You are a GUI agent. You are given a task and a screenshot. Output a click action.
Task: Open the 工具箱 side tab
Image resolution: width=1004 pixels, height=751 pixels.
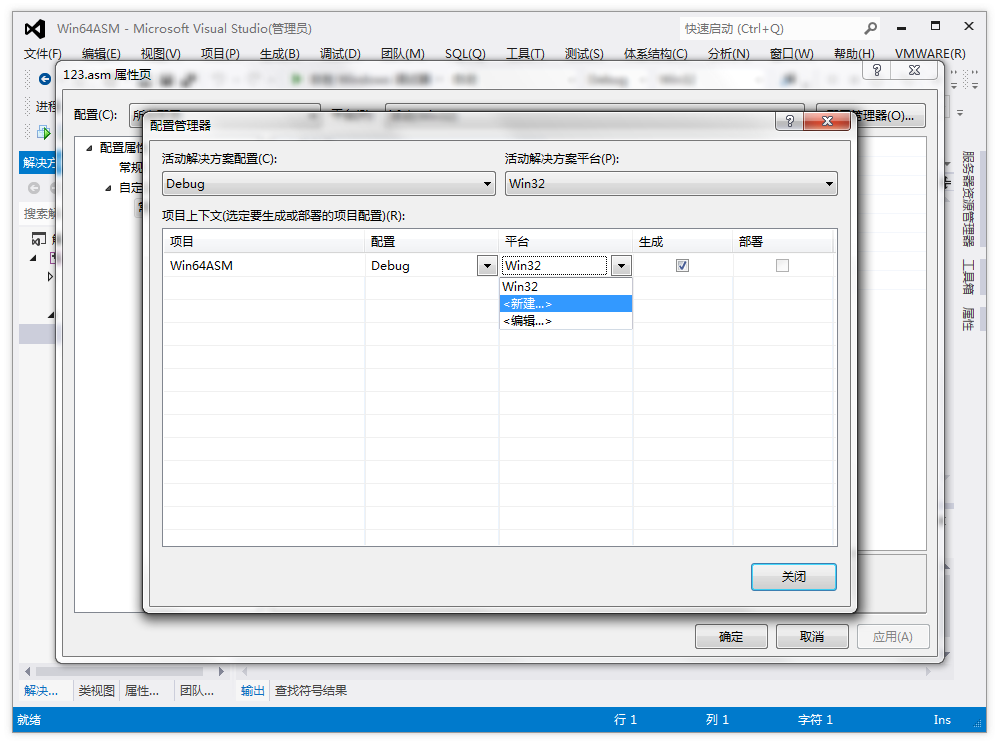tap(968, 278)
